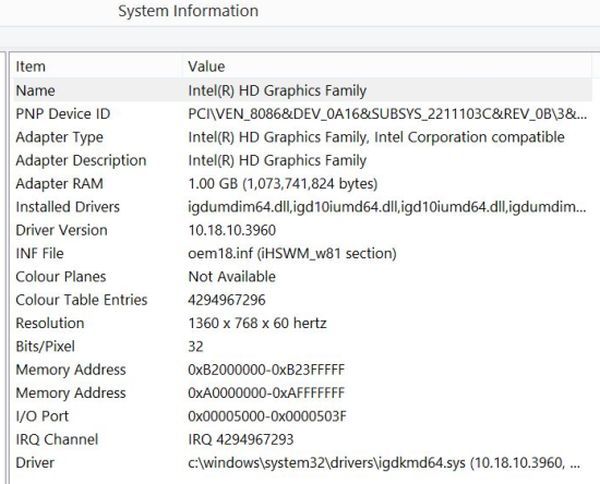Click the System Information window title
The height and width of the screenshot is (484, 600).
click(188, 11)
